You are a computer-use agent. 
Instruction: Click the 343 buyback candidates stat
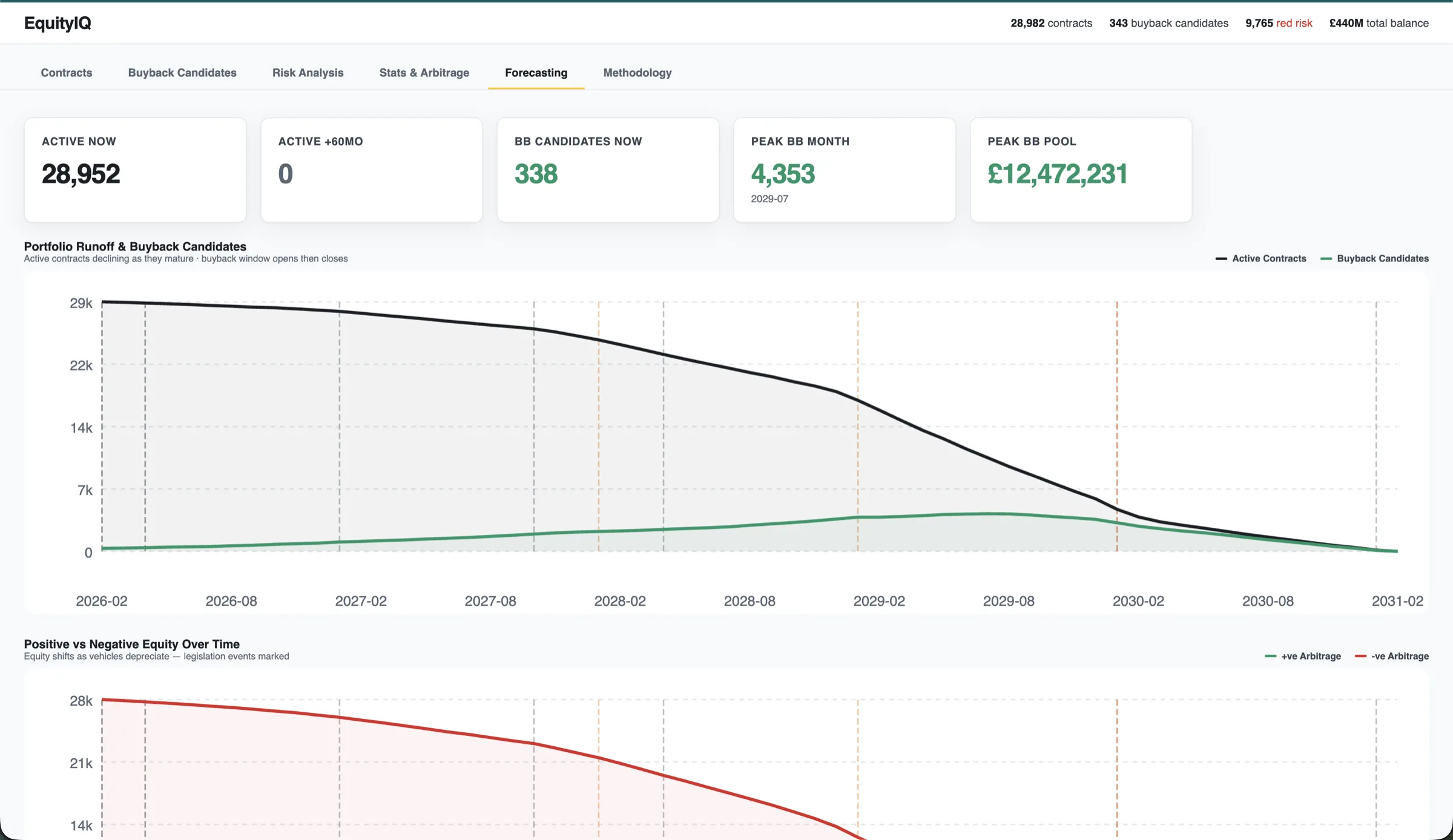pos(1168,23)
